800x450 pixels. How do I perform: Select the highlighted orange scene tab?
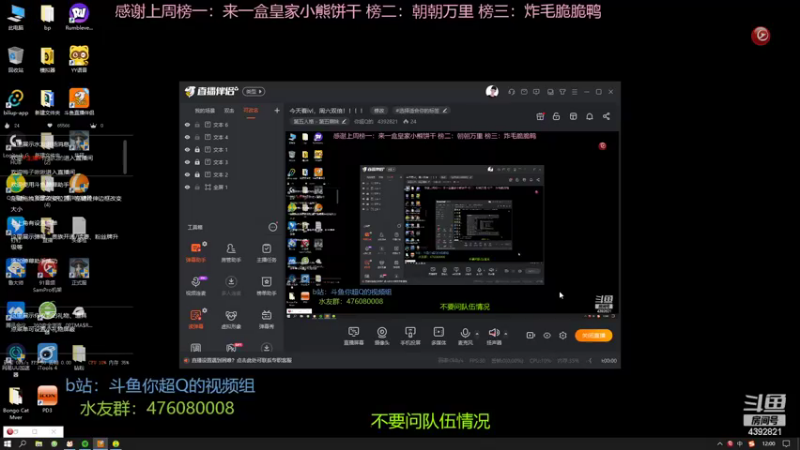pyautogui.click(x=251, y=111)
